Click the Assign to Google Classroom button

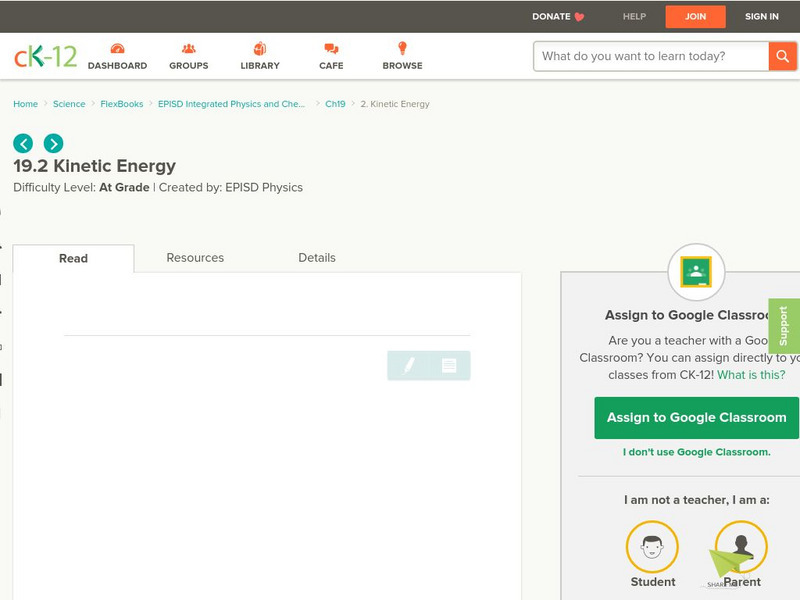tap(696, 417)
